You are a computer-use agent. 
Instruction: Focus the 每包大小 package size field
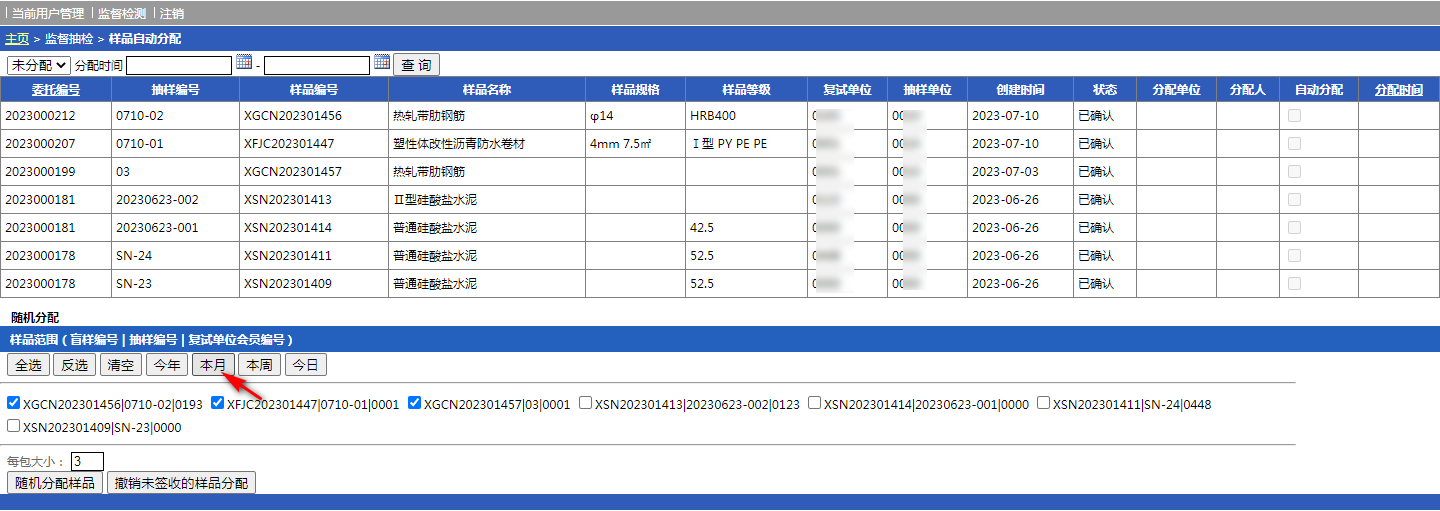pos(87,461)
